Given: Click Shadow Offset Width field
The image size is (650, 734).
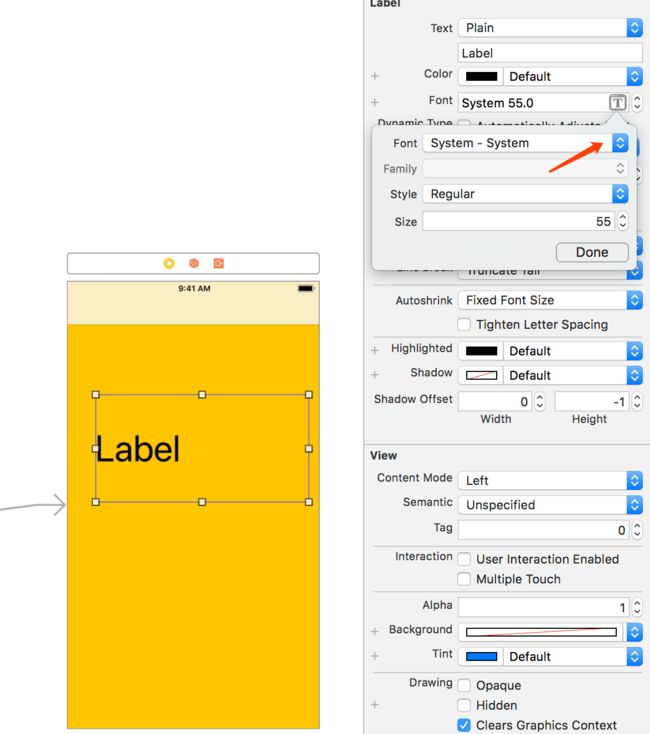Looking at the screenshot, I should tap(495, 401).
